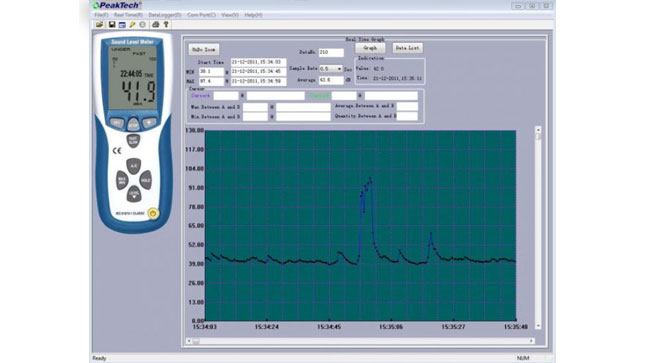The image size is (650, 363).
Task: Click the meter's REC button
Action: pyautogui.click(x=117, y=123)
